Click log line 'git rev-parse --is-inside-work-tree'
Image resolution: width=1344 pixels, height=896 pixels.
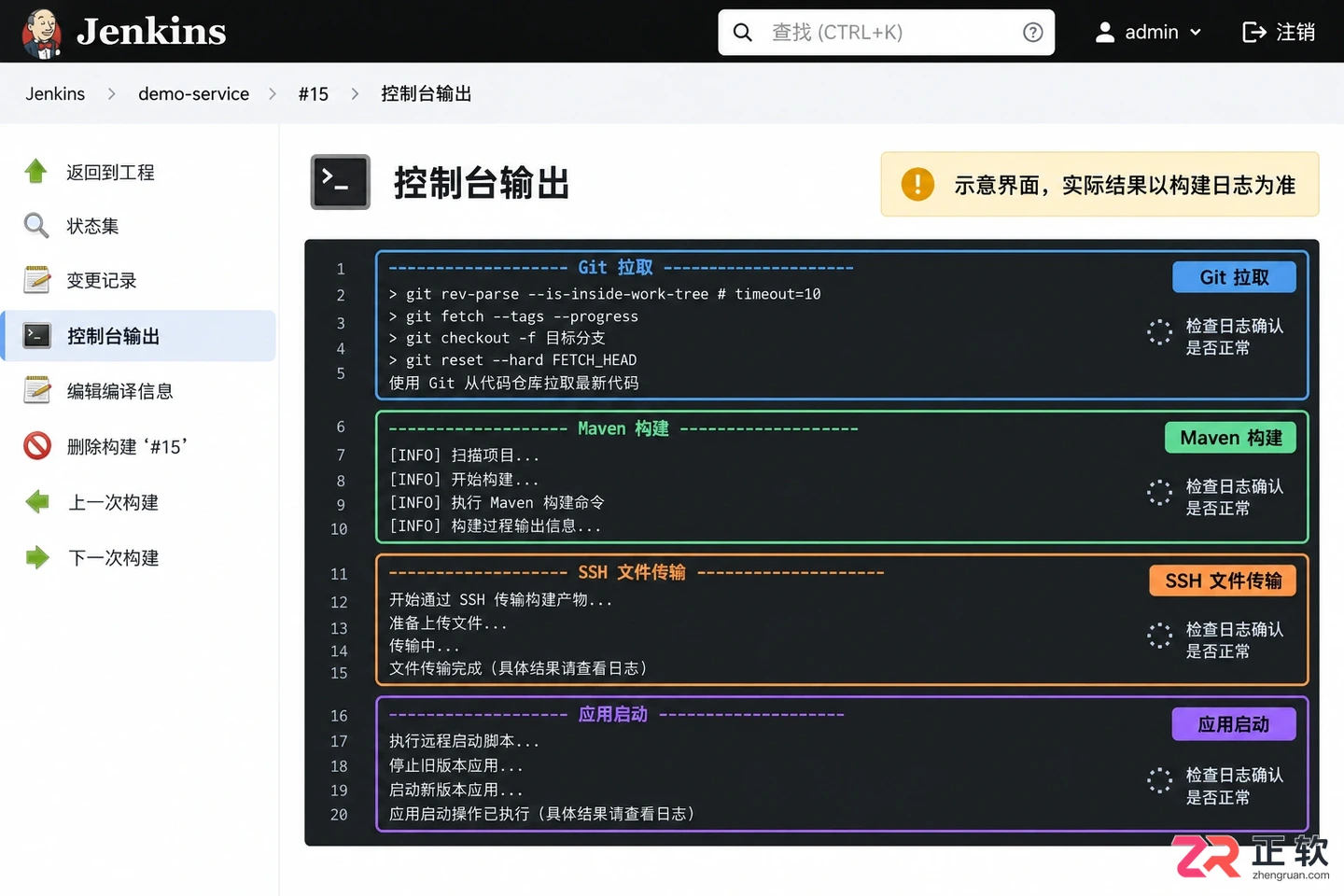(605, 294)
